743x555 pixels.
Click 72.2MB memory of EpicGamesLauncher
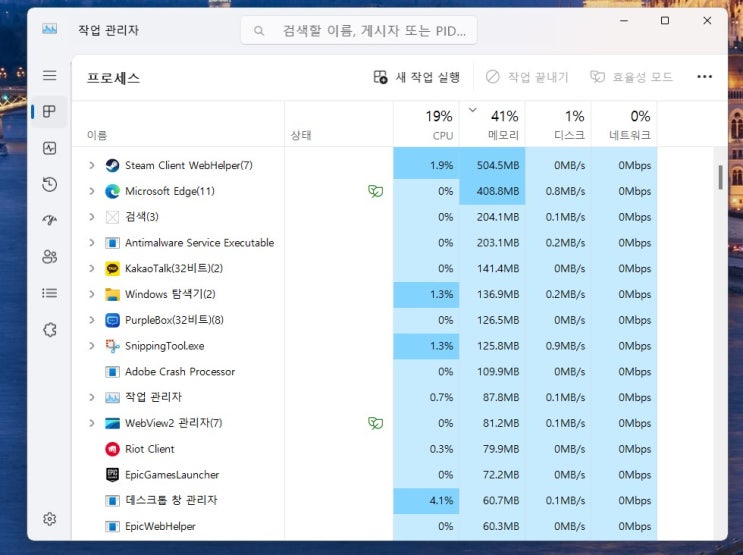coord(501,474)
